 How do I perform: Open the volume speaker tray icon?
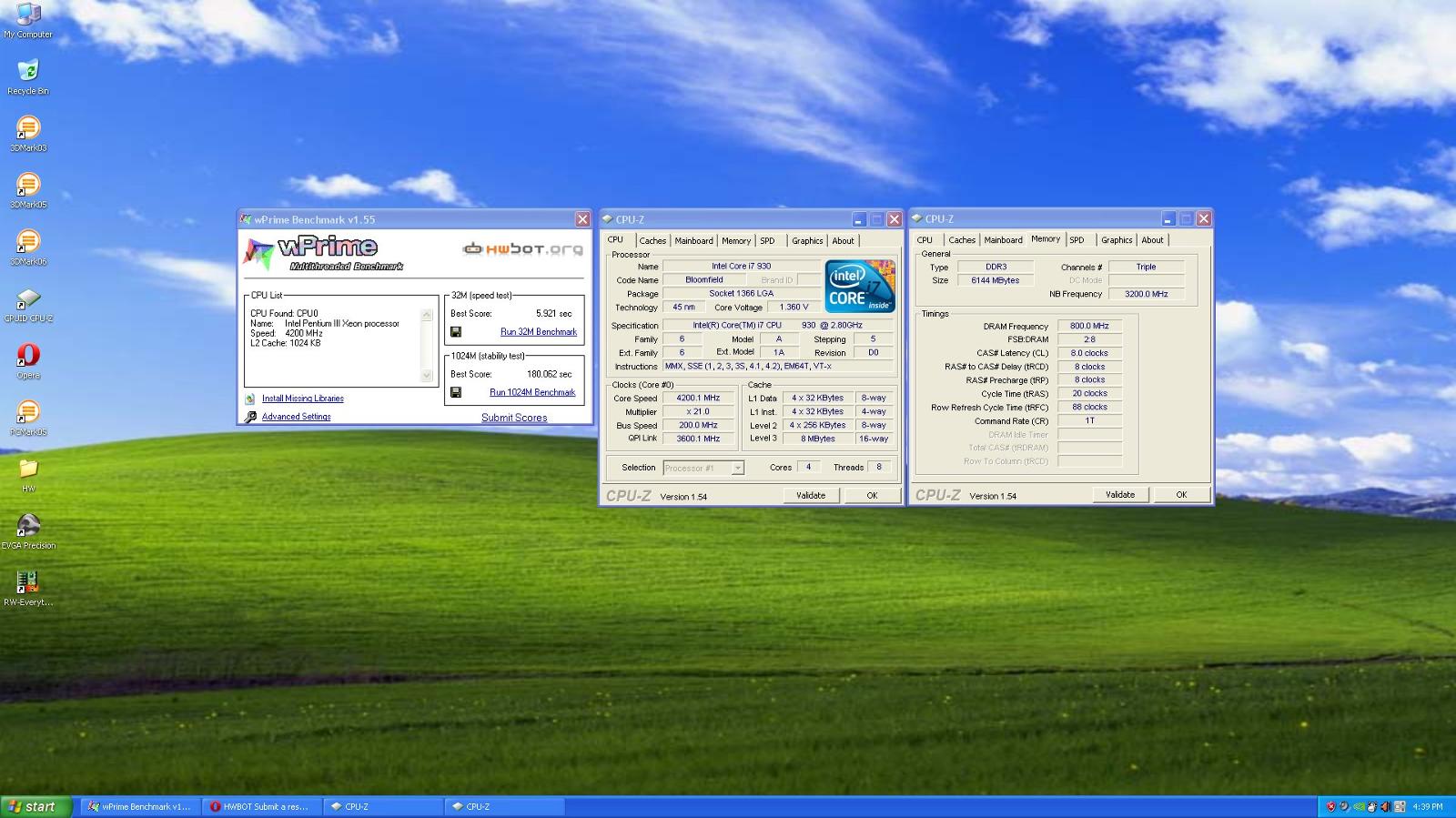(x=1386, y=806)
